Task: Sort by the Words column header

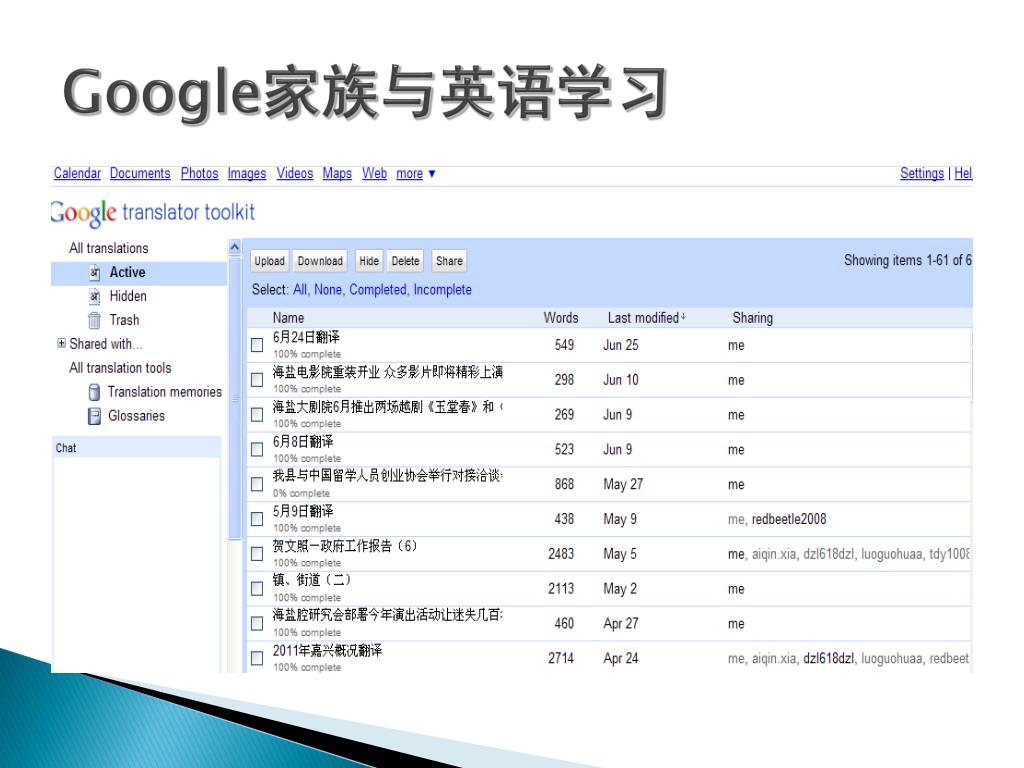Action: [561, 318]
